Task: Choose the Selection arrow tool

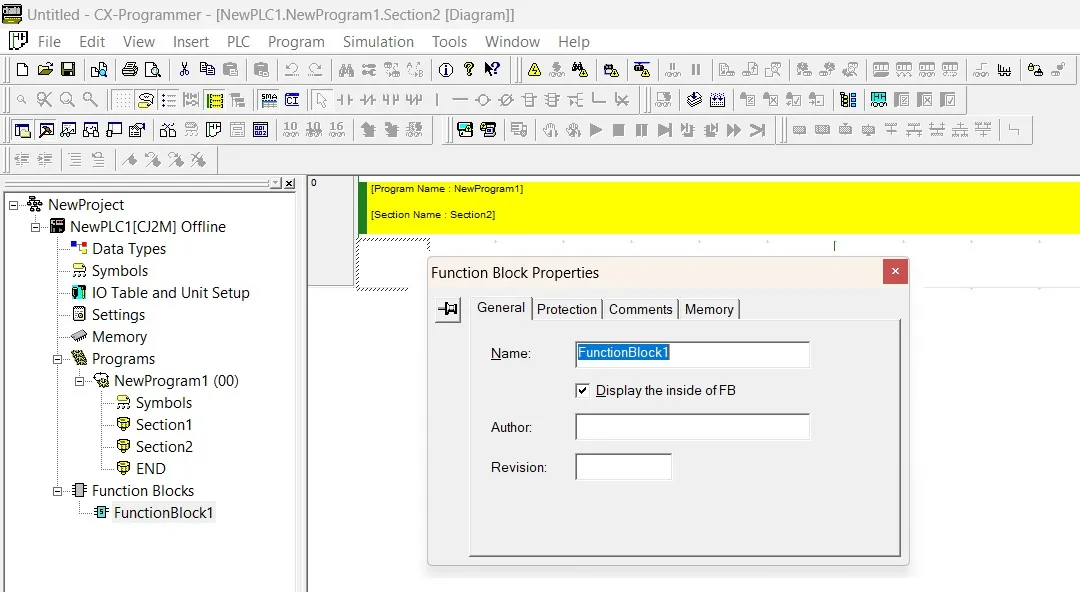Action: click(x=321, y=100)
